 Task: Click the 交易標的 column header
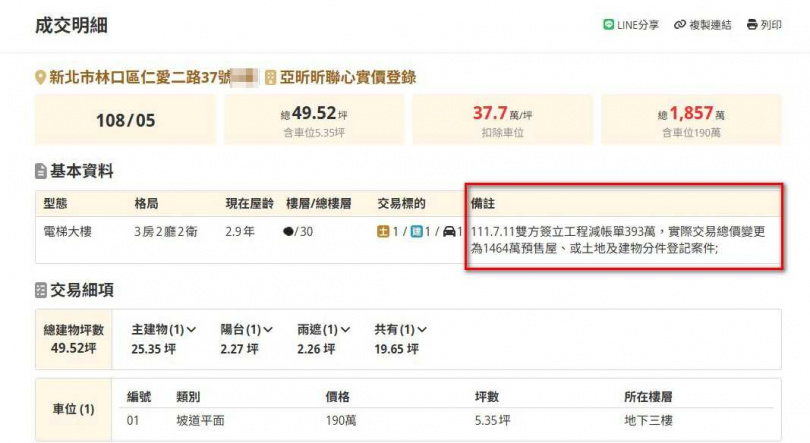tap(401, 203)
